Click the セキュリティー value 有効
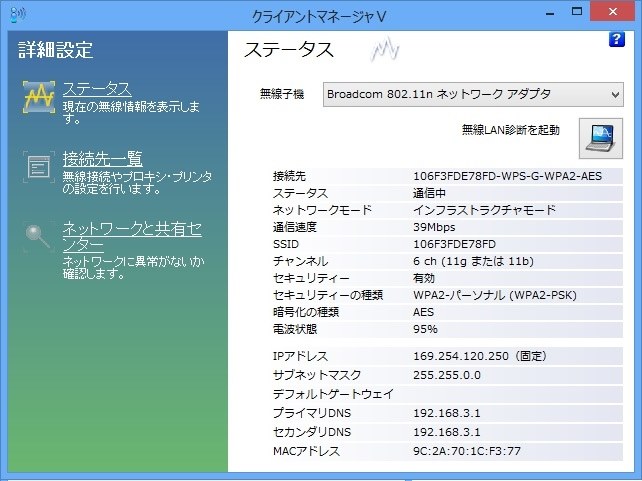This screenshot has height=481, width=642. click(424, 278)
